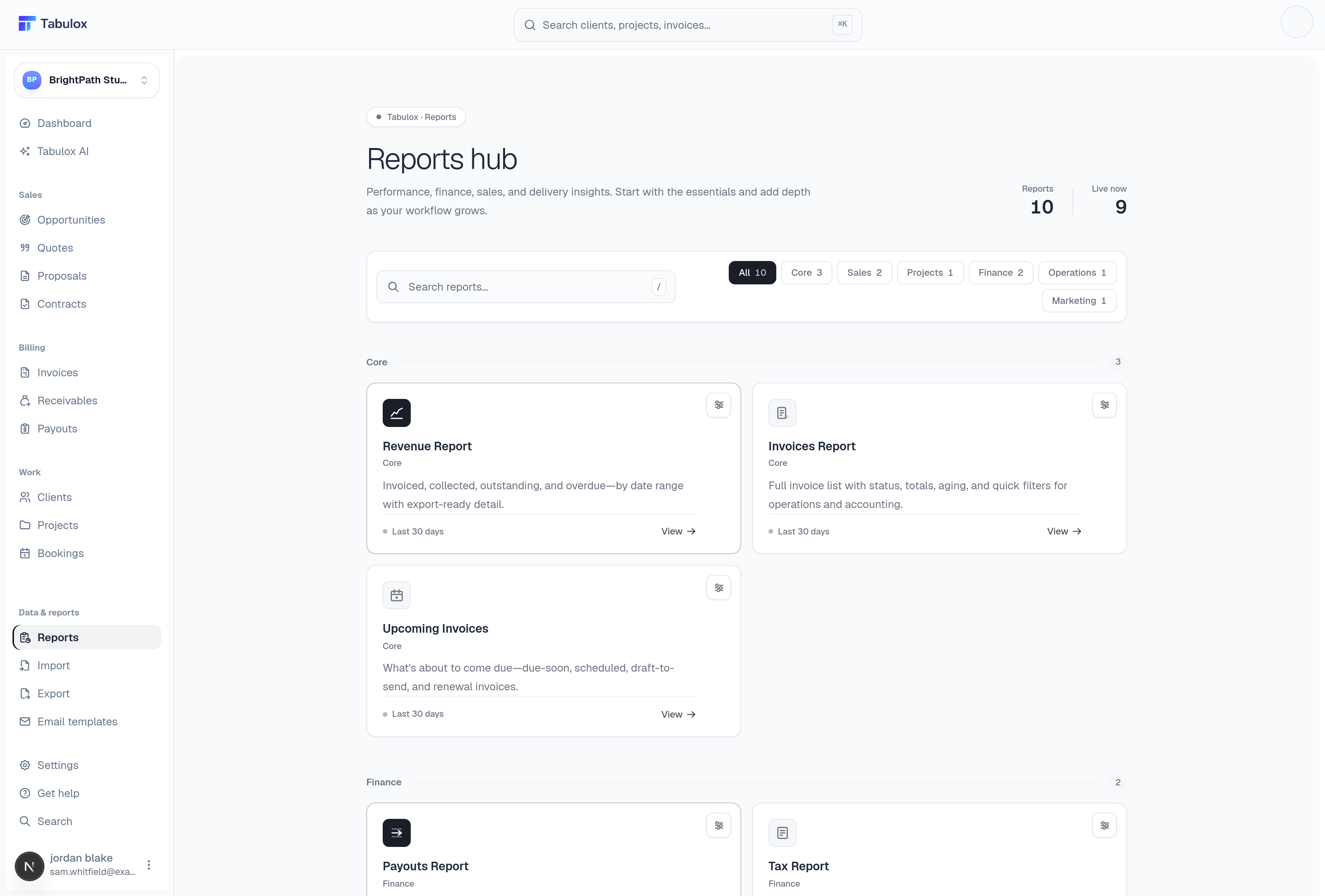
Task: Select Reports in sidebar
Action: tap(87, 637)
